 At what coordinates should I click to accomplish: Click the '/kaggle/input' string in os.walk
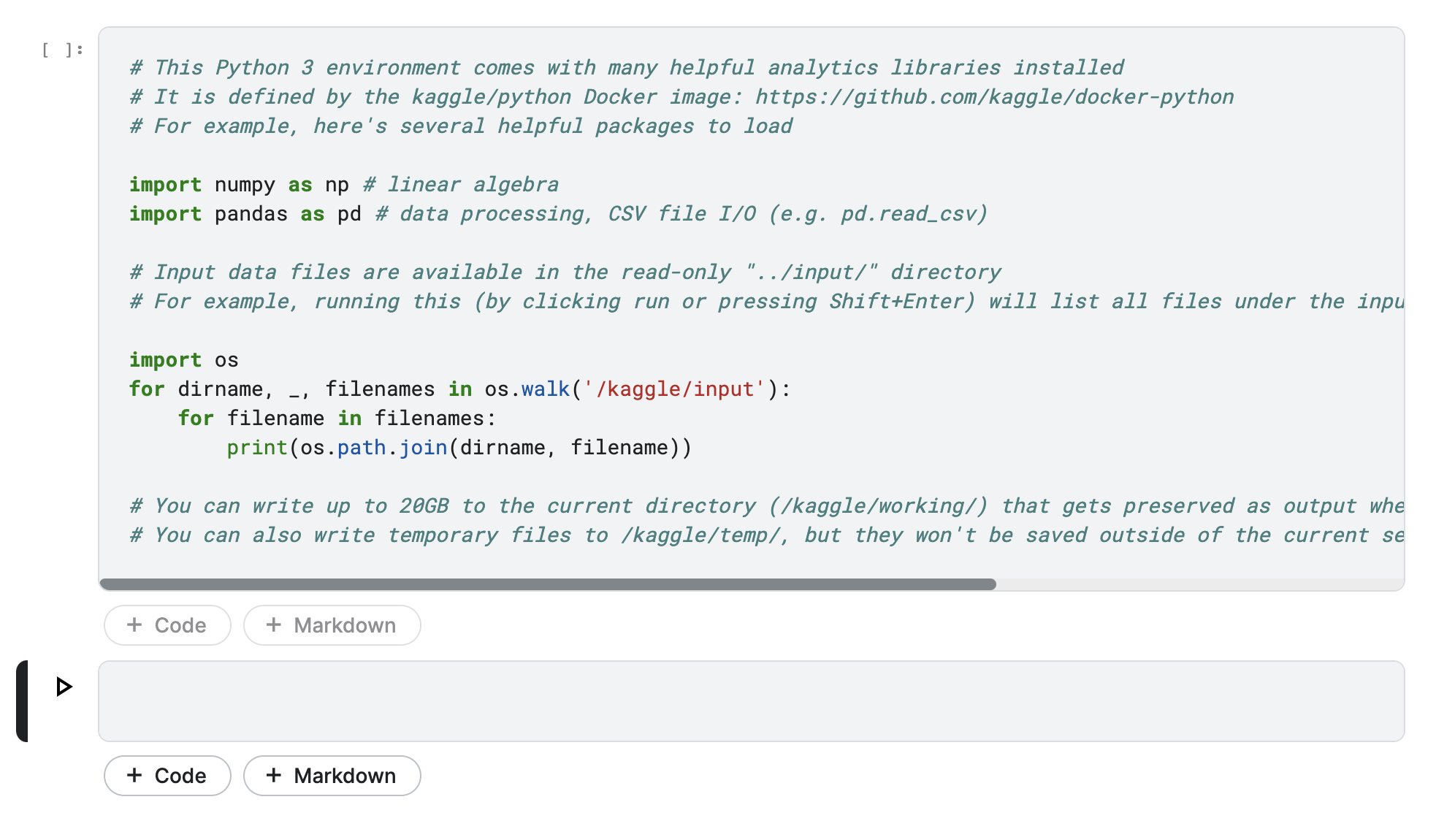[673, 389]
